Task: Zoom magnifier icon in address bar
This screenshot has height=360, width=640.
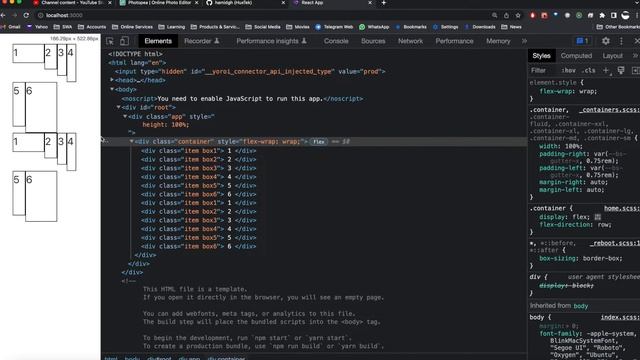Action: [494, 15]
